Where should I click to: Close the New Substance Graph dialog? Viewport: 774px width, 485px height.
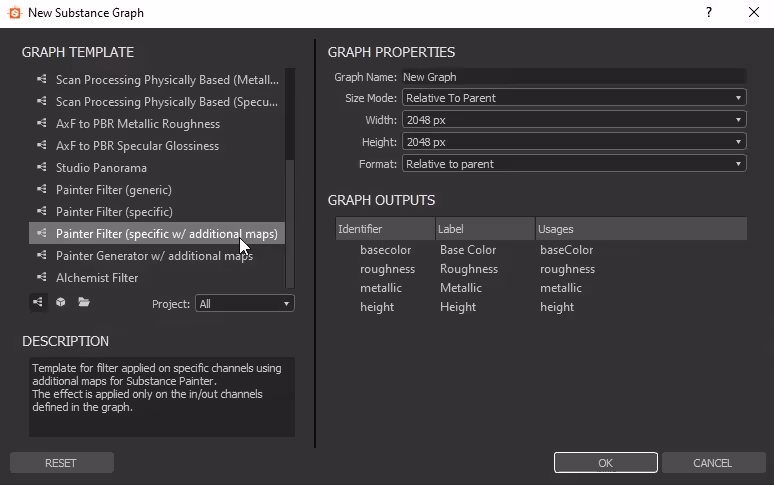click(753, 12)
